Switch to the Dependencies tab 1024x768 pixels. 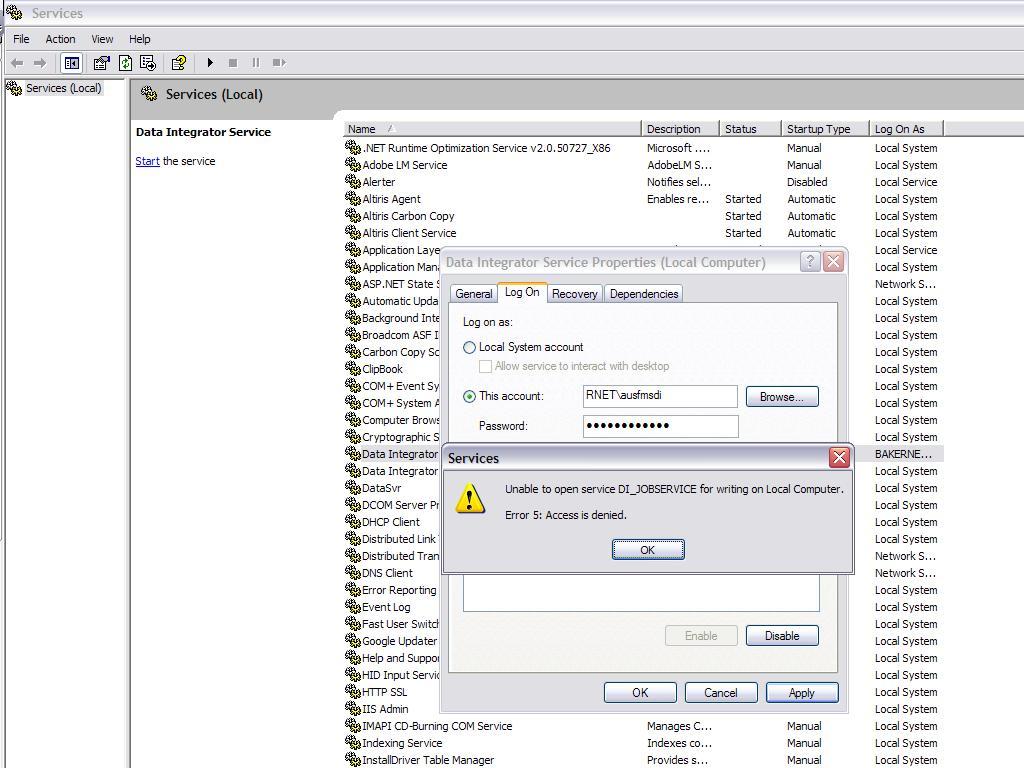coord(643,293)
